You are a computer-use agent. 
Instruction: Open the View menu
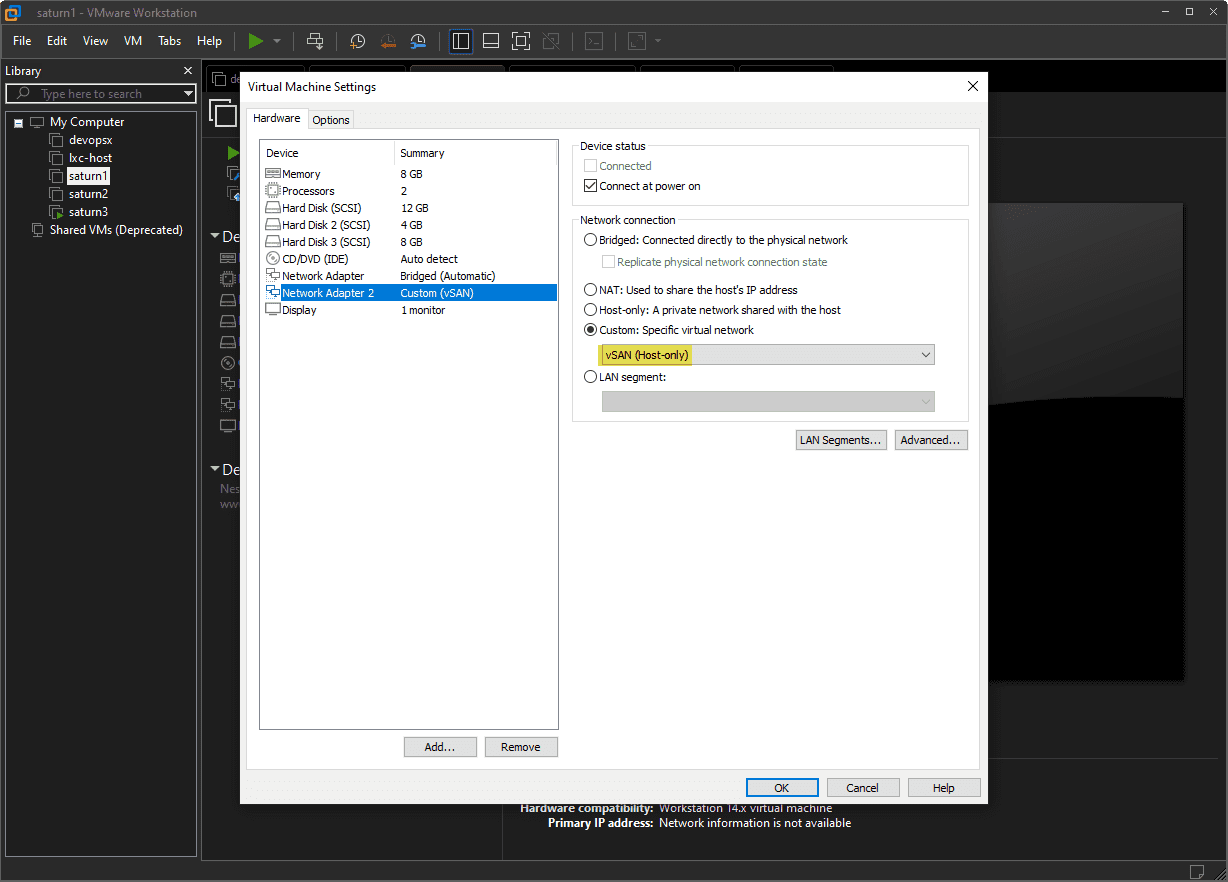click(x=95, y=41)
